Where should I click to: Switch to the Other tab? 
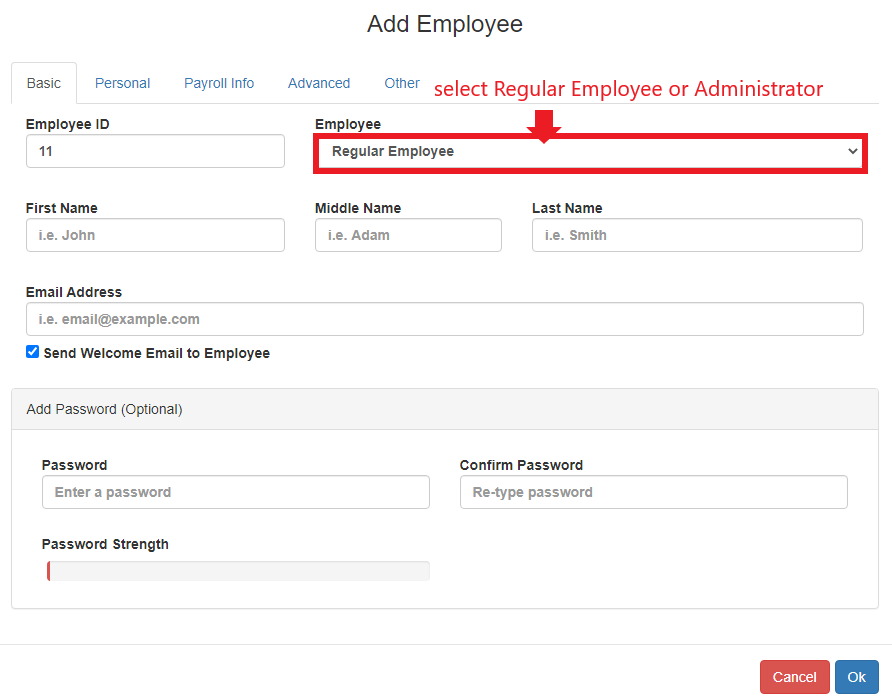coord(402,83)
